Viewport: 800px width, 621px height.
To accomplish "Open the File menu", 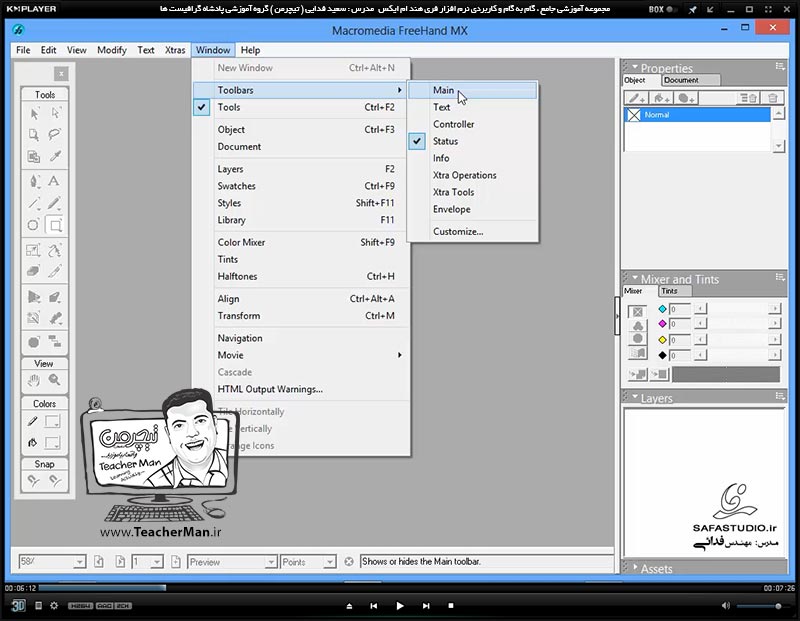I will tap(23, 50).
